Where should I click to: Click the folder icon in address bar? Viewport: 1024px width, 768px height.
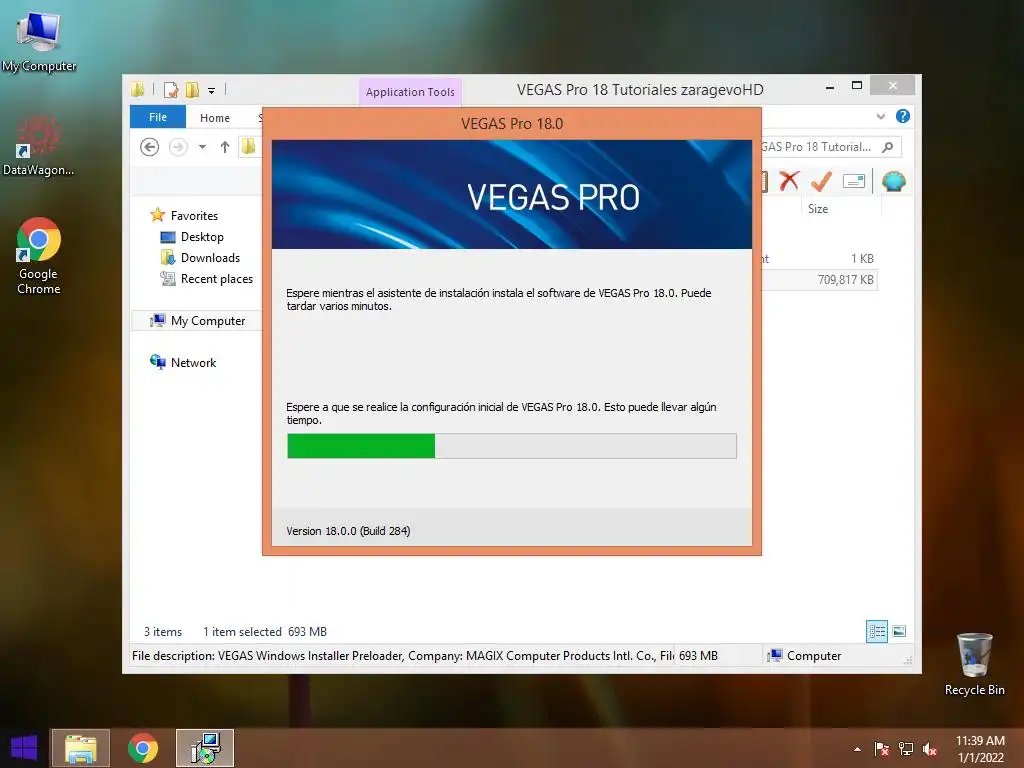(x=249, y=147)
